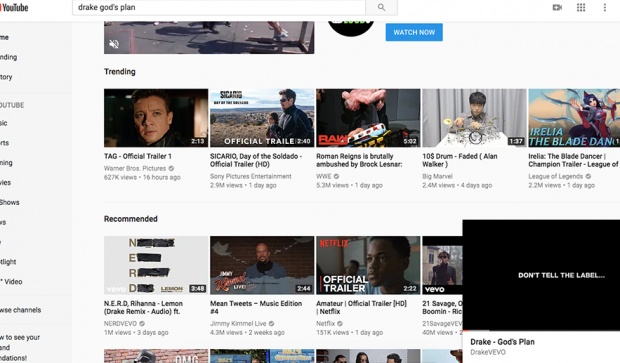Click Roman Reigns is brutally ambushed title

(359, 160)
